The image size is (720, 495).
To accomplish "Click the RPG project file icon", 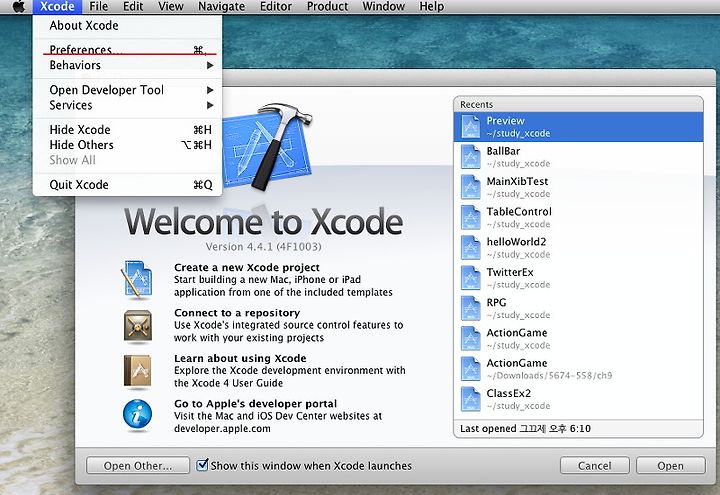I will (x=471, y=309).
